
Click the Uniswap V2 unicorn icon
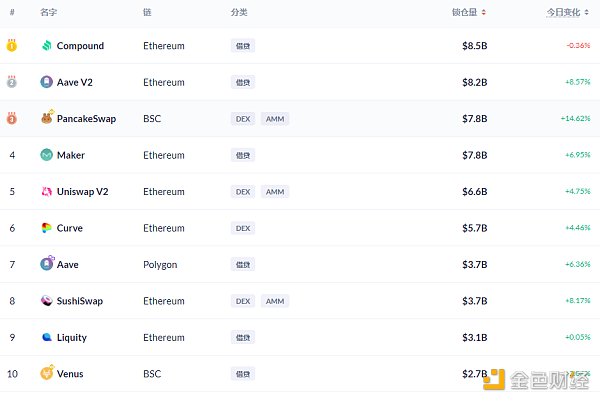coord(47,191)
